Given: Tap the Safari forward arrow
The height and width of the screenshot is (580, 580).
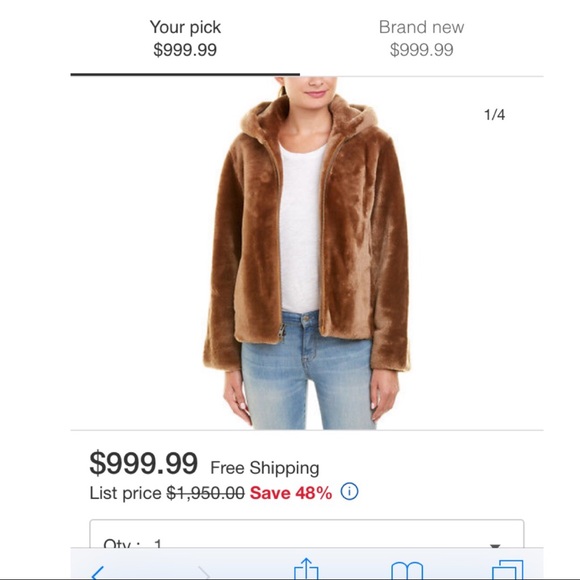Looking at the screenshot, I should tap(203, 573).
